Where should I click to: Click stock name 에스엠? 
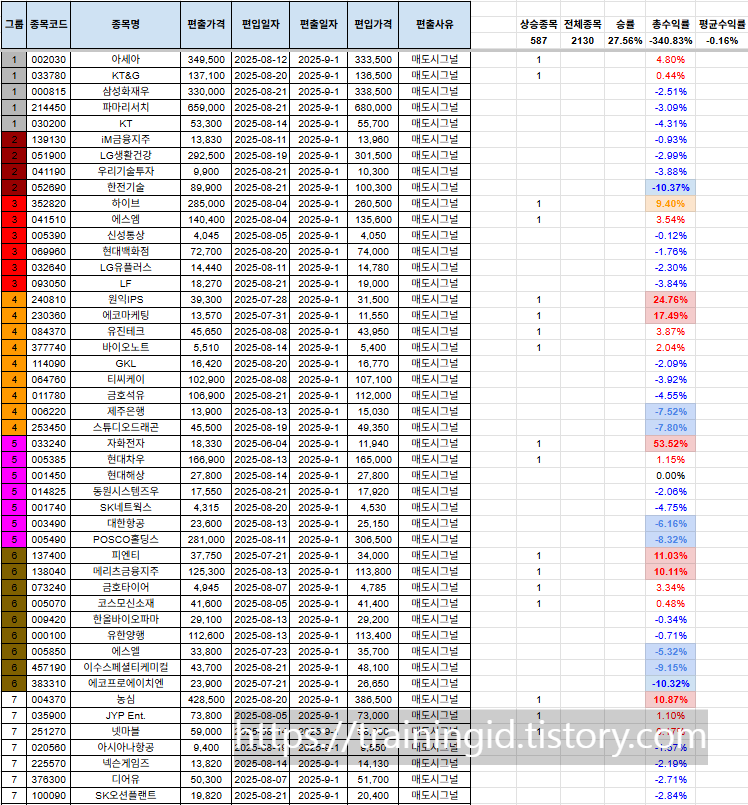pos(125,219)
